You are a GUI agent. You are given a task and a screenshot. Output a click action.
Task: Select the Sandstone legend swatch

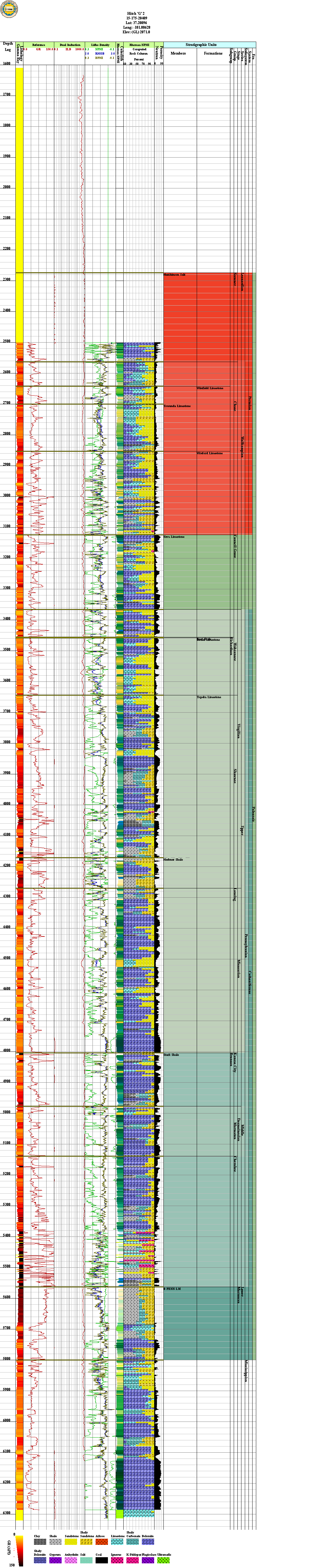[71, 1542]
